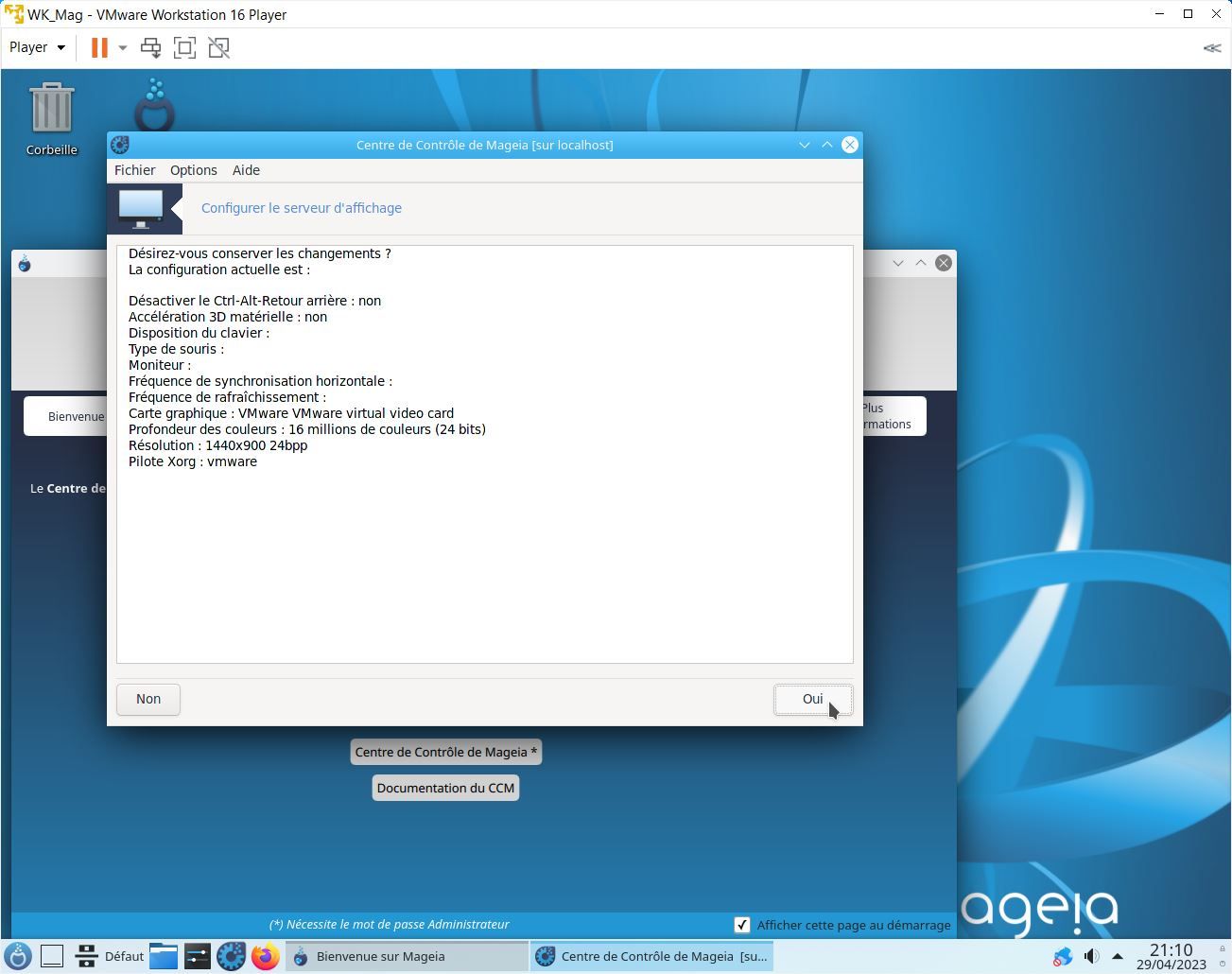Click the VMware Workstation title bar icon
This screenshot has height=974, width=1232.
tap(13, 14)
